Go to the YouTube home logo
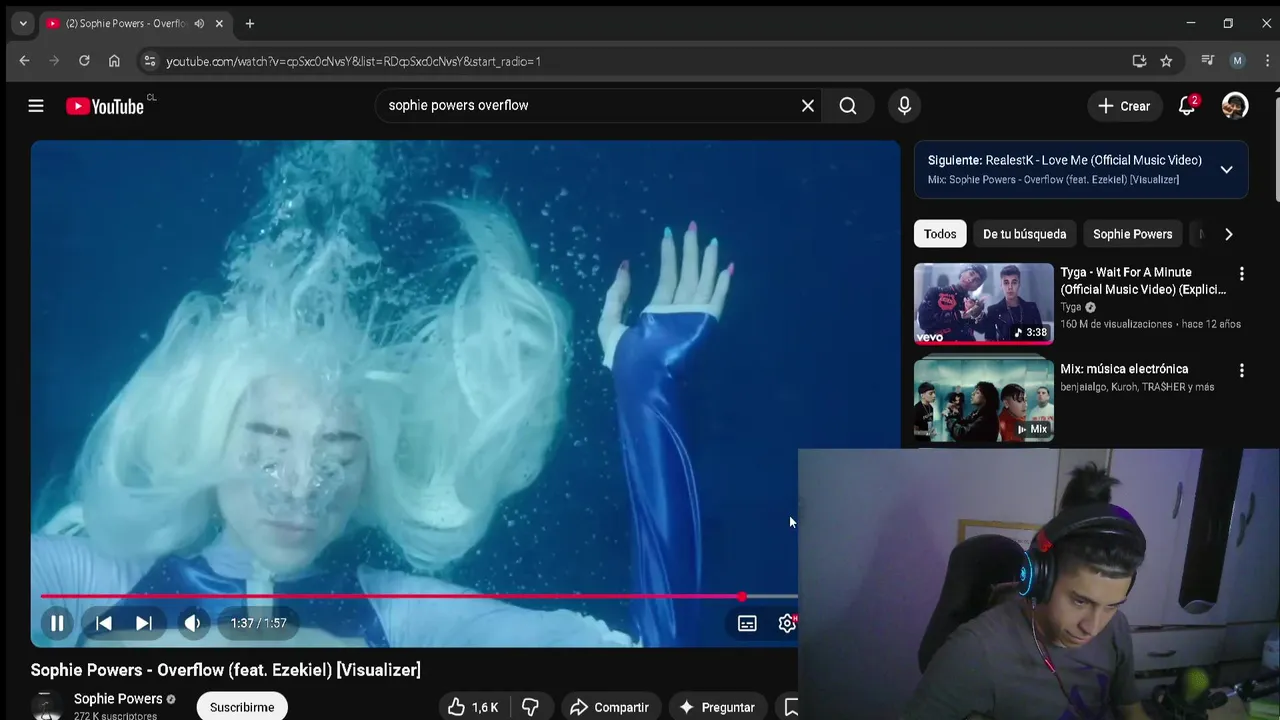 click(x=105, y=106)
